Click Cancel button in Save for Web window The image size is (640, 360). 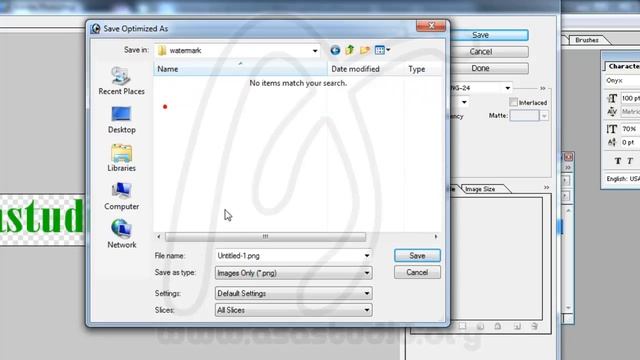(x=489, y=52)
